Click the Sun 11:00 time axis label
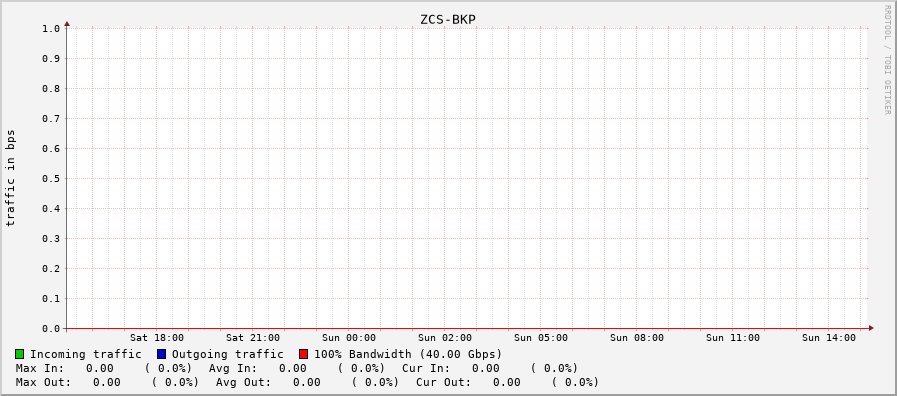 [733, 338]
